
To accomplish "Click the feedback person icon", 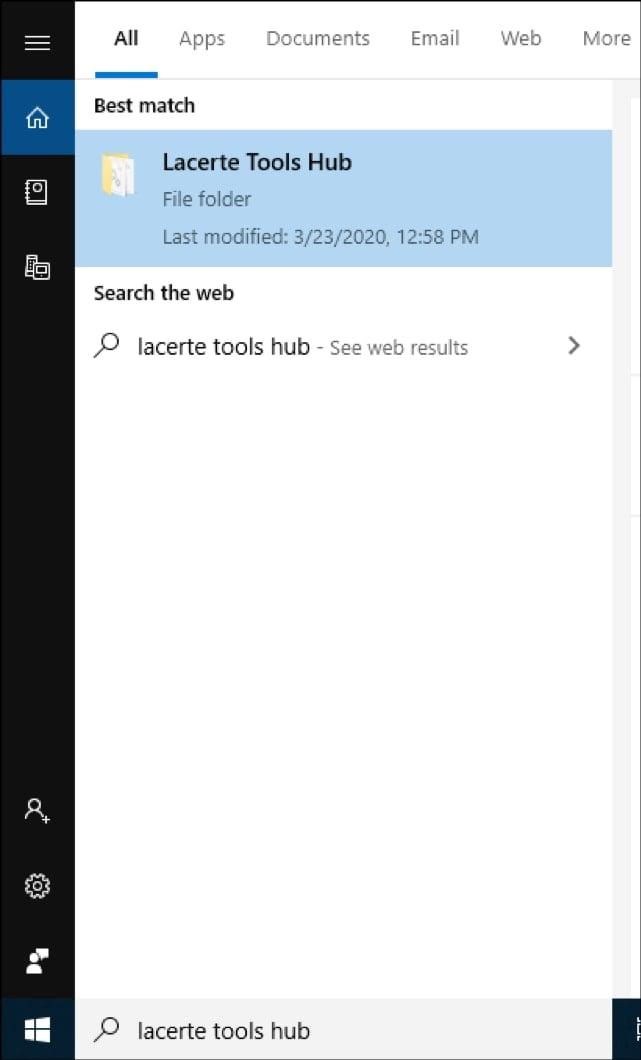I will click(x=37, y=961).
